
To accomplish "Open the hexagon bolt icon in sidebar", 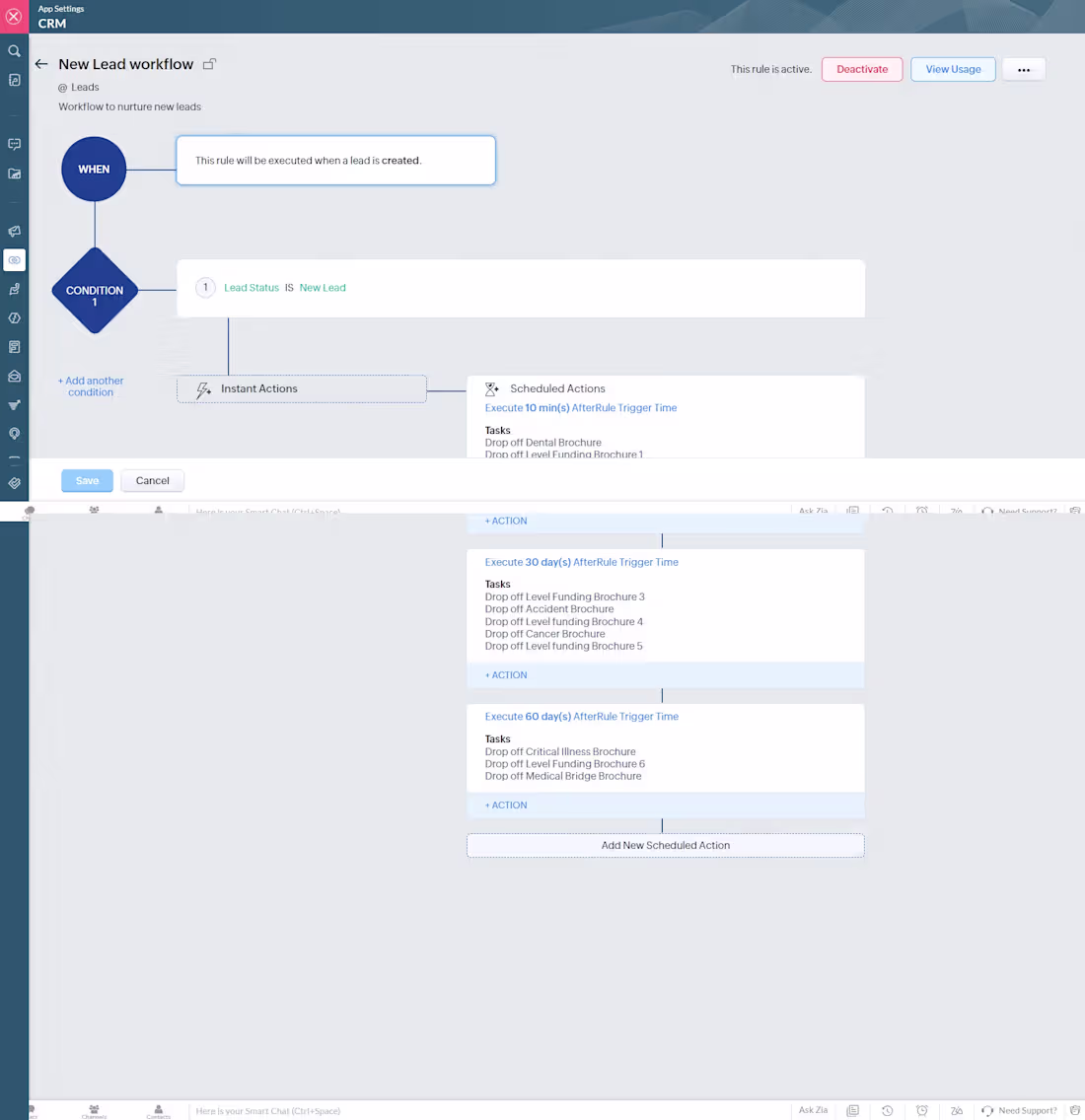I will pos(14,317).
